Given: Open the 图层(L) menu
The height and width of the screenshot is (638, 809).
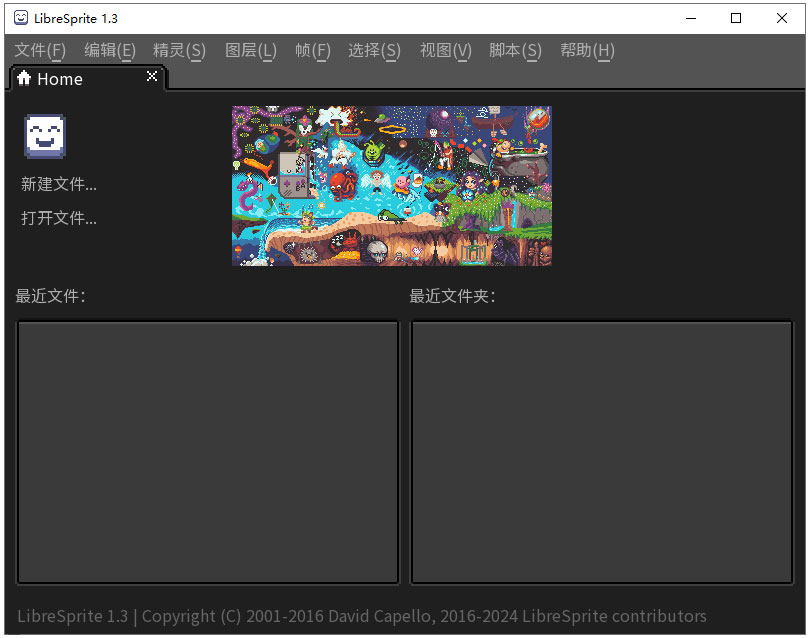Looking at the screenshot, I should coord(251,51).
